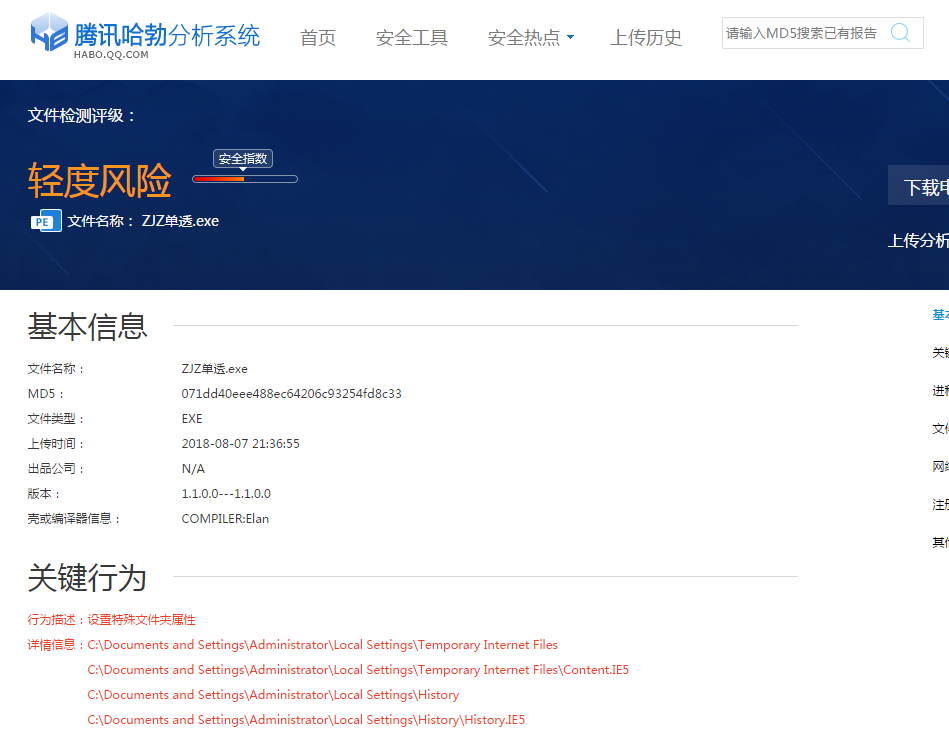Click the 文件检测评级 label

click(x=80, y=115)
